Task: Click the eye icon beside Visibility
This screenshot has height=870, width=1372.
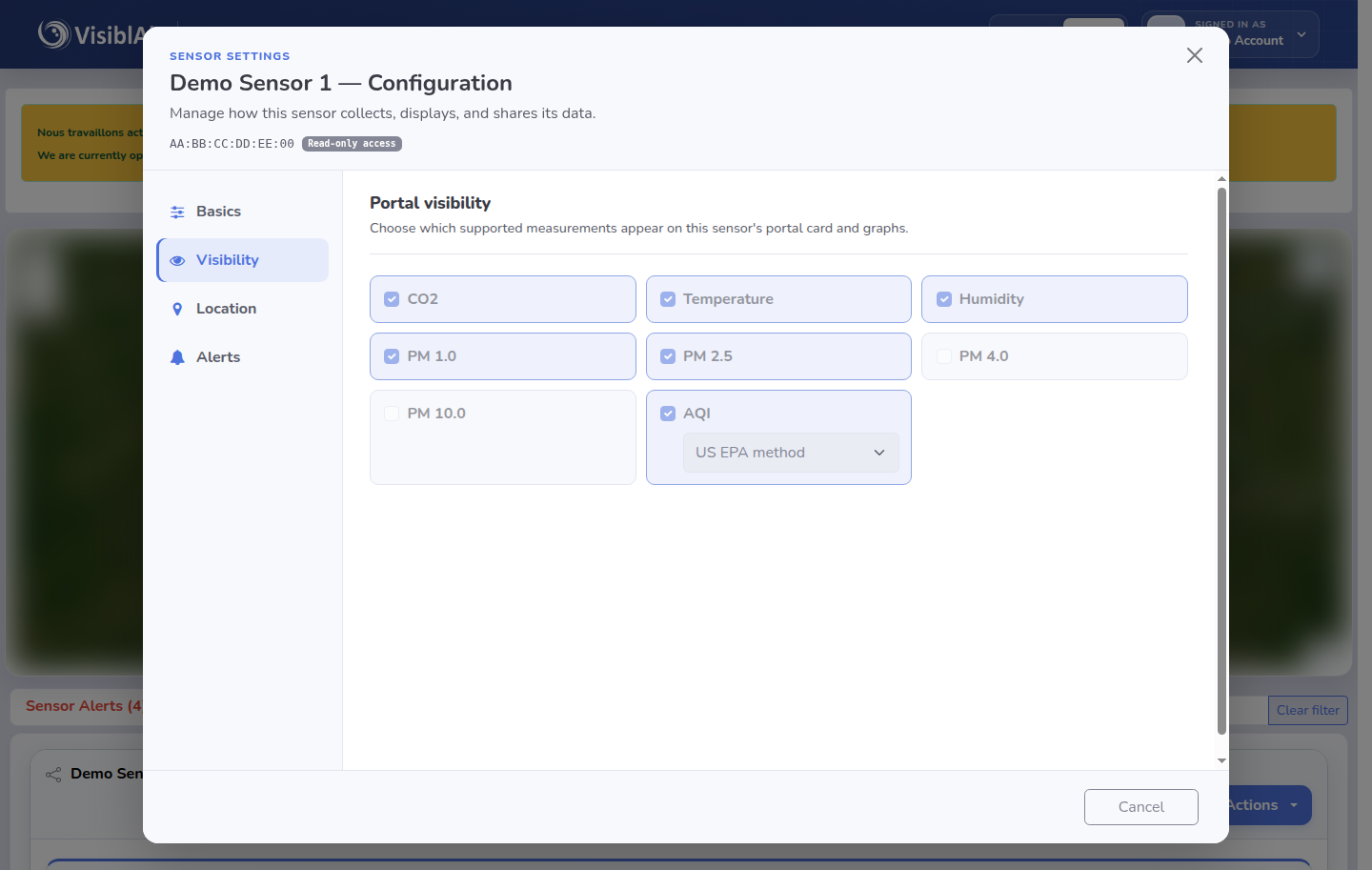Action: (x=177, y=260)
